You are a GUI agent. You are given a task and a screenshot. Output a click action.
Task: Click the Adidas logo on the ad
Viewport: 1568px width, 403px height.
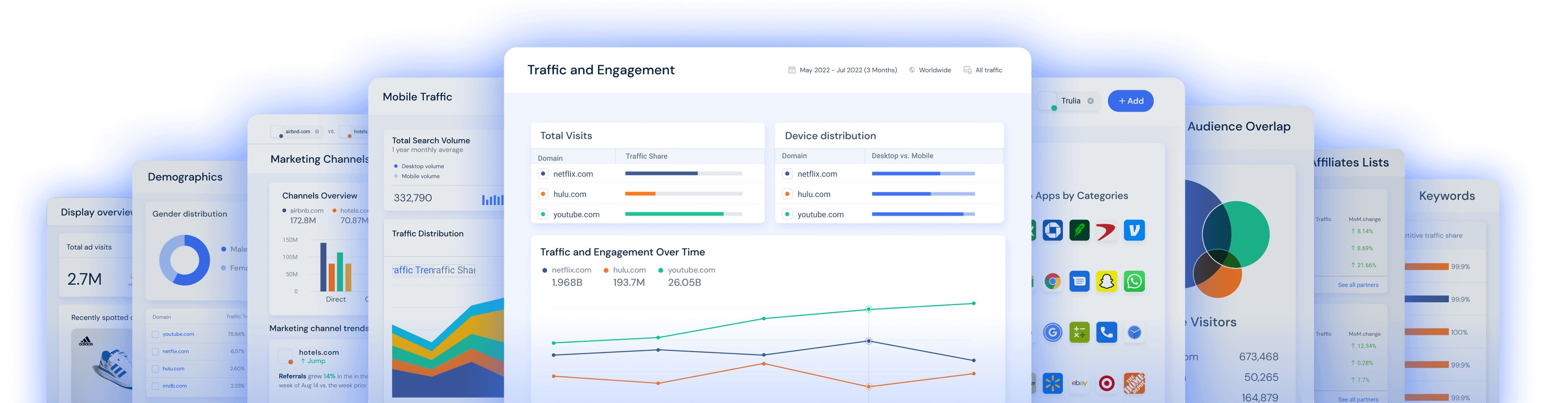click(86, 341)
